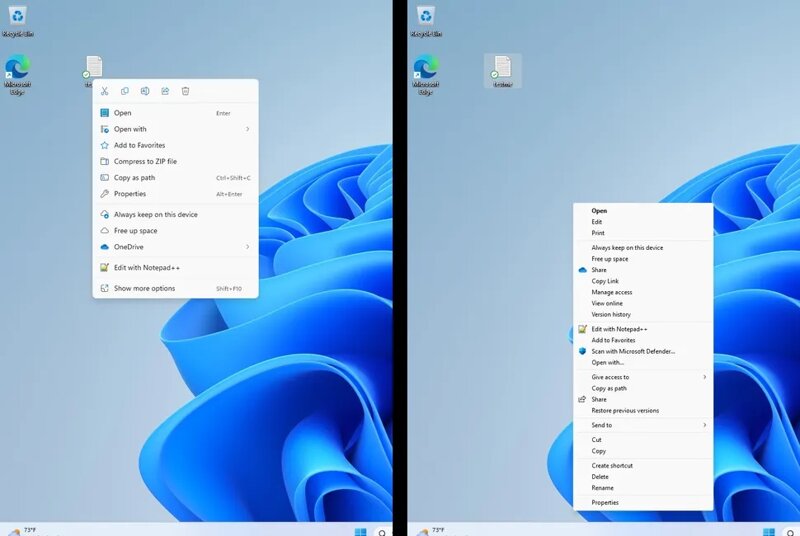
Task: Expand Send to submenu
Action: point(643,425)
